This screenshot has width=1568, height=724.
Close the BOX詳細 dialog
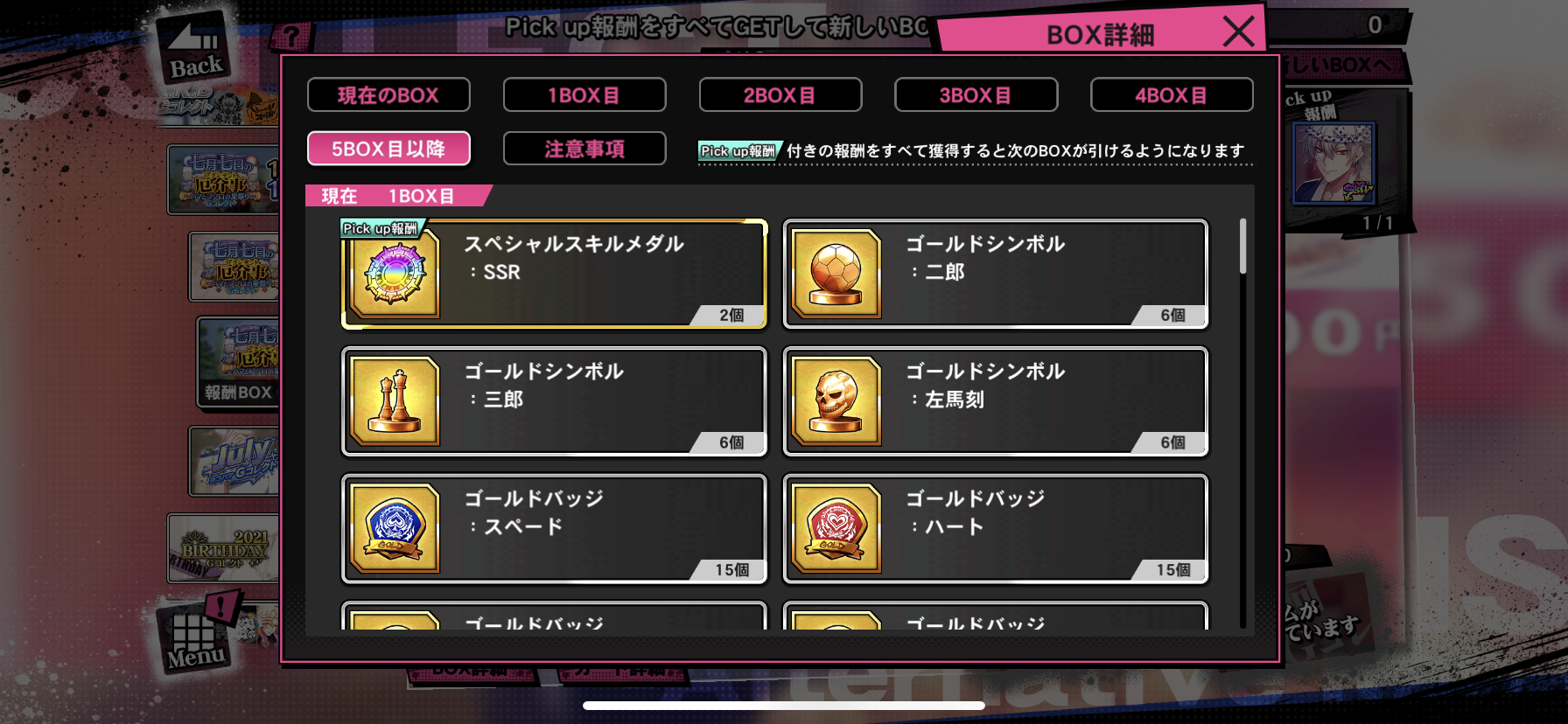point(1238,32)
